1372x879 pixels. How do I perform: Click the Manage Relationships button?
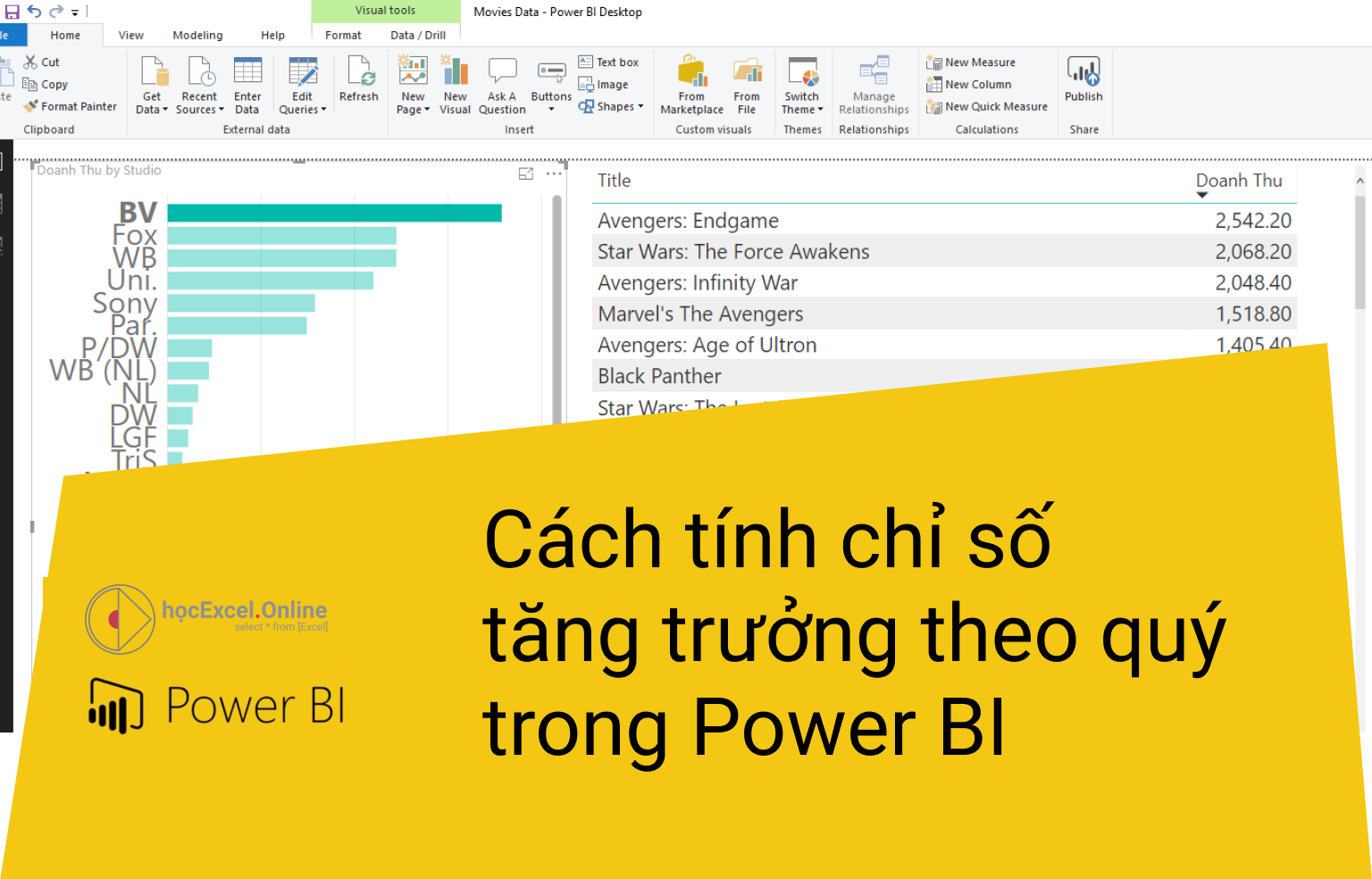pos(874,85)
